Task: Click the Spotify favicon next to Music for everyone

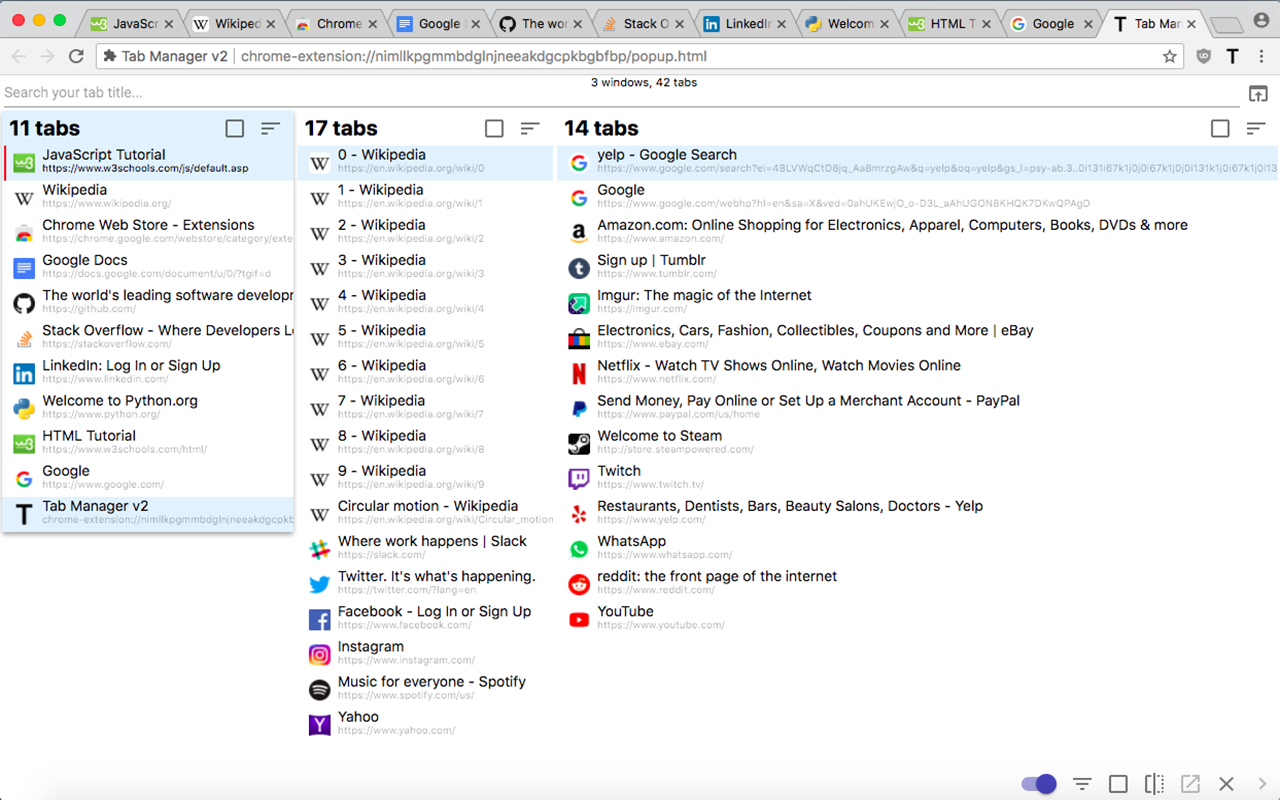Action: [318, 689]
